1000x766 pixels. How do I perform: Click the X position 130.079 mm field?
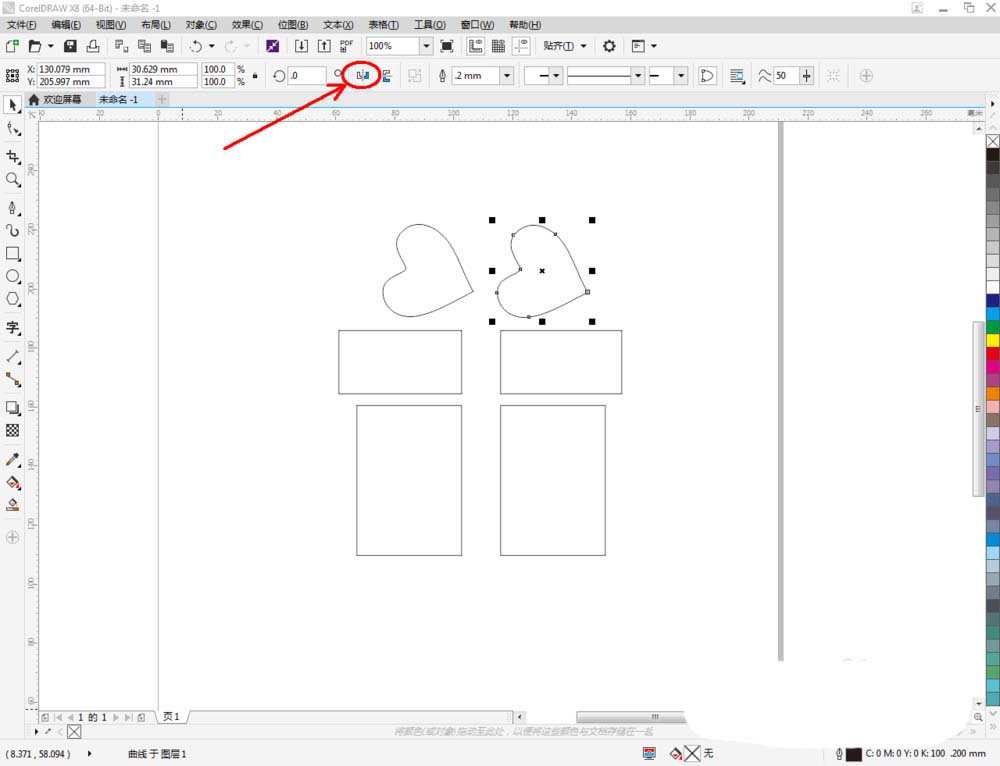71,69
